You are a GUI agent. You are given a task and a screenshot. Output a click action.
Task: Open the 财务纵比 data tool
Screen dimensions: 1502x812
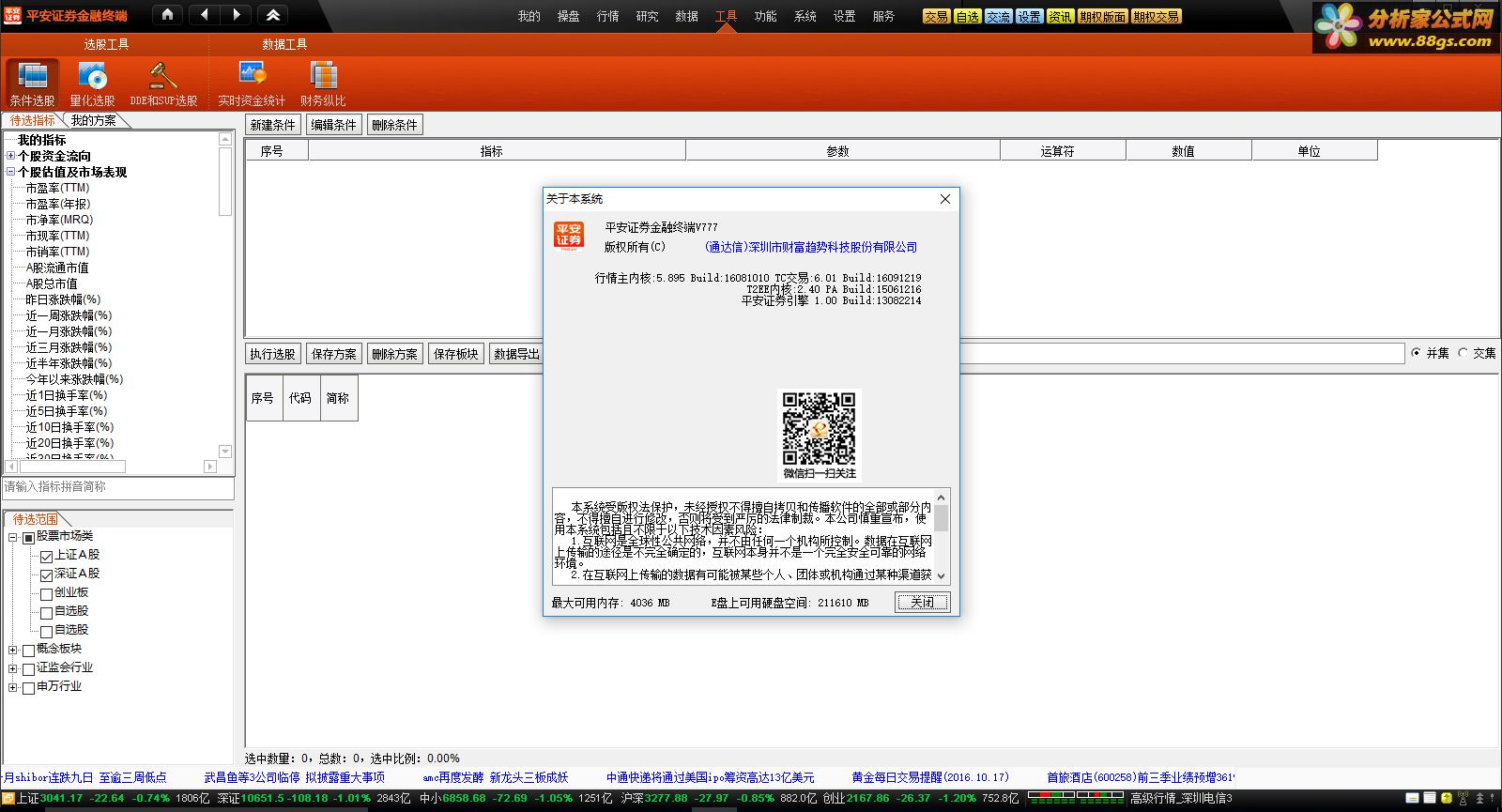tap(323, 84)
